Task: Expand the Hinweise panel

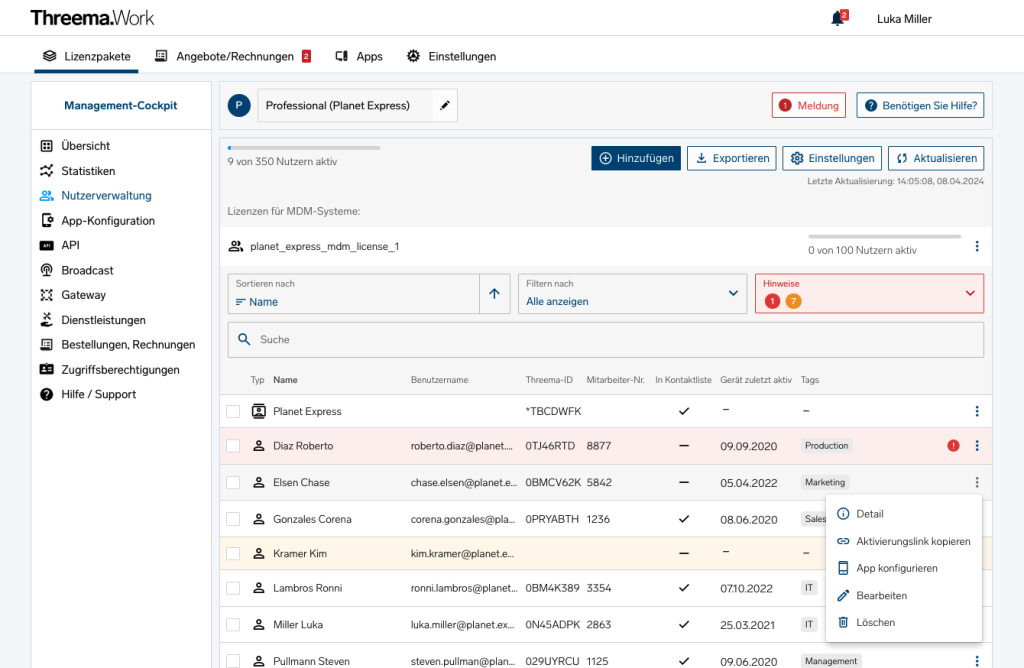Action: [x=968, y=293]
